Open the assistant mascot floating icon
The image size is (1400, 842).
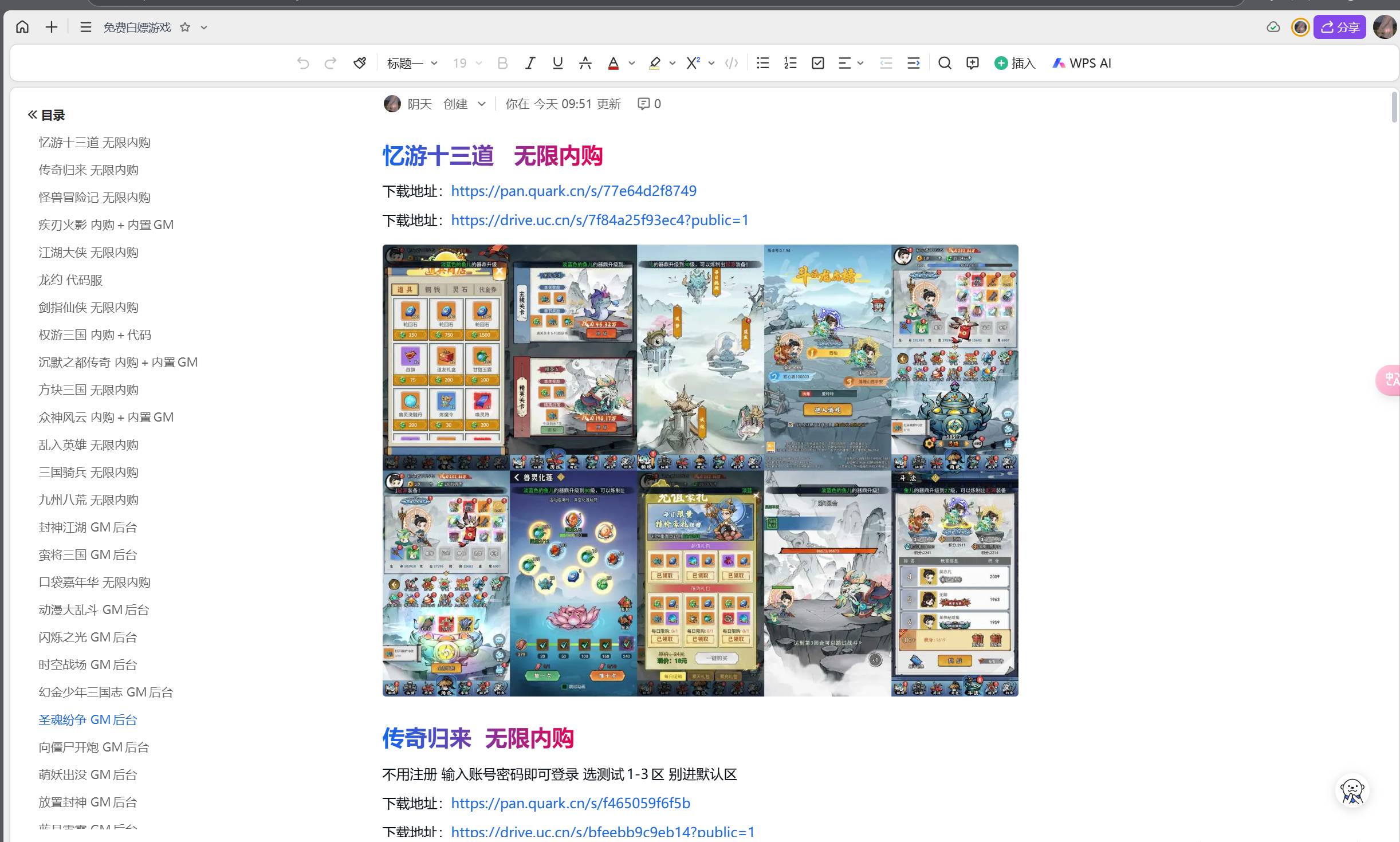[x=1352, y=792]
